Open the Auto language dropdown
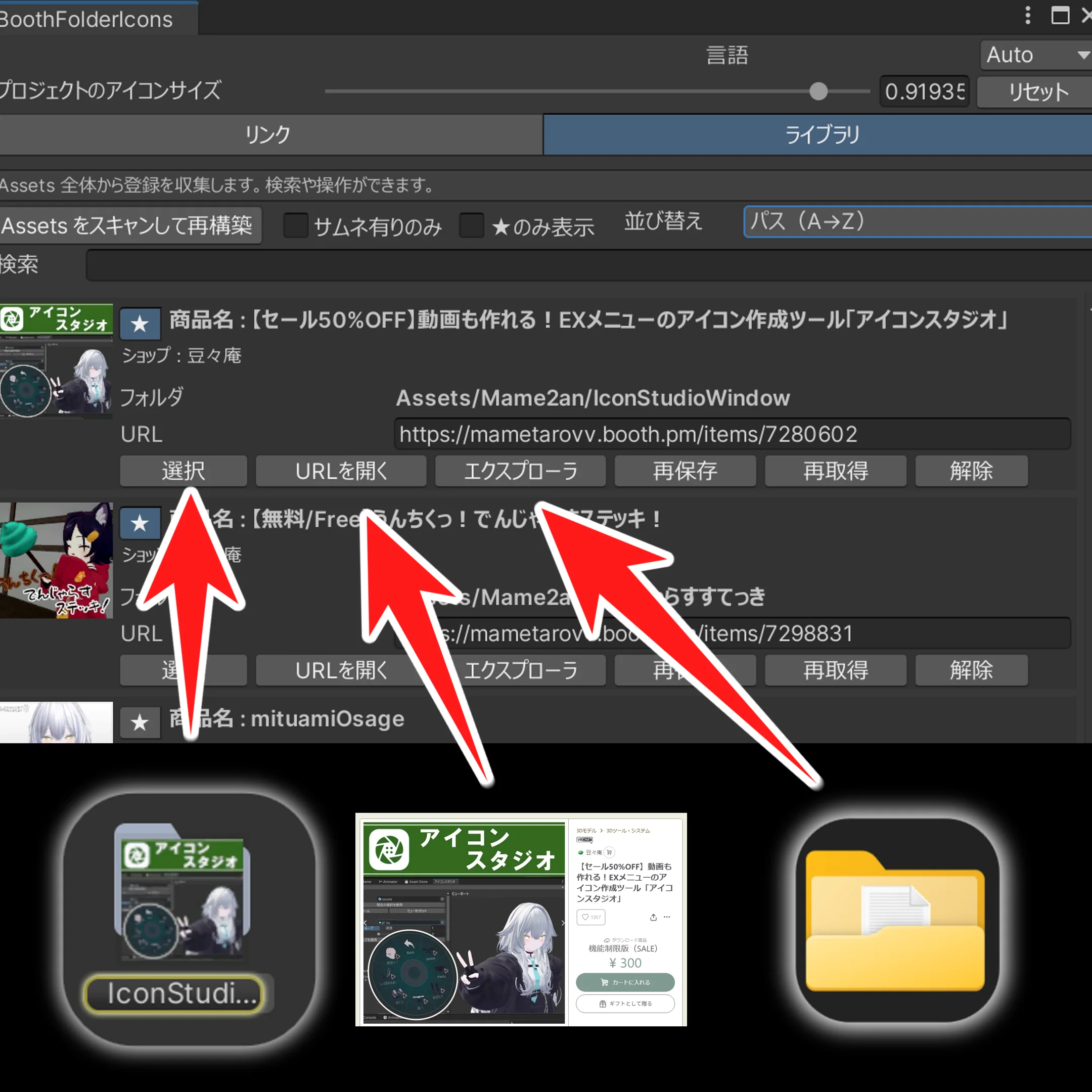The image size is (1092, 1092). click(1035, 55)
